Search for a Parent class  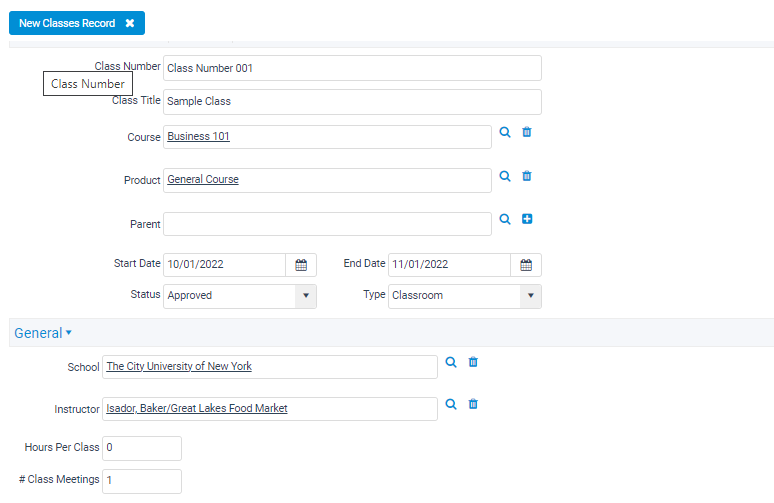coord(504,219)
